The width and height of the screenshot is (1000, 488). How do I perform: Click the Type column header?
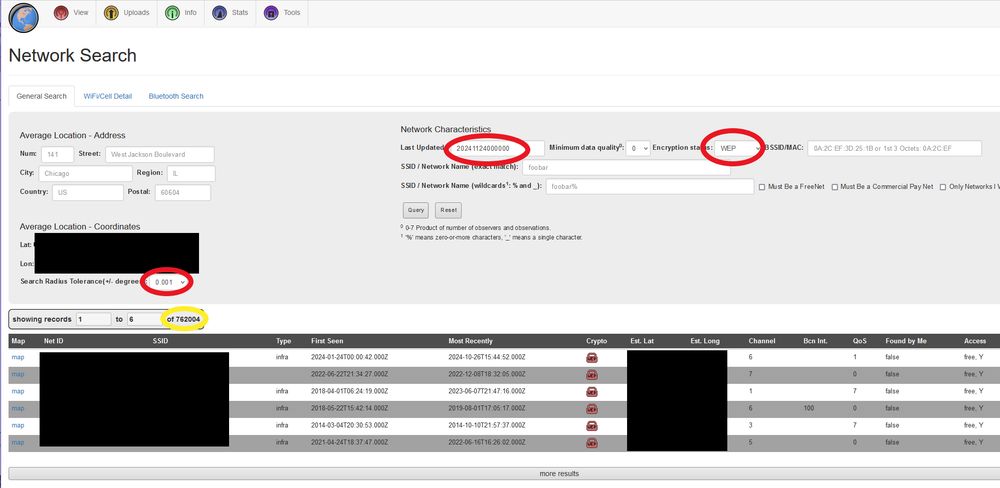tap(283, 341)
